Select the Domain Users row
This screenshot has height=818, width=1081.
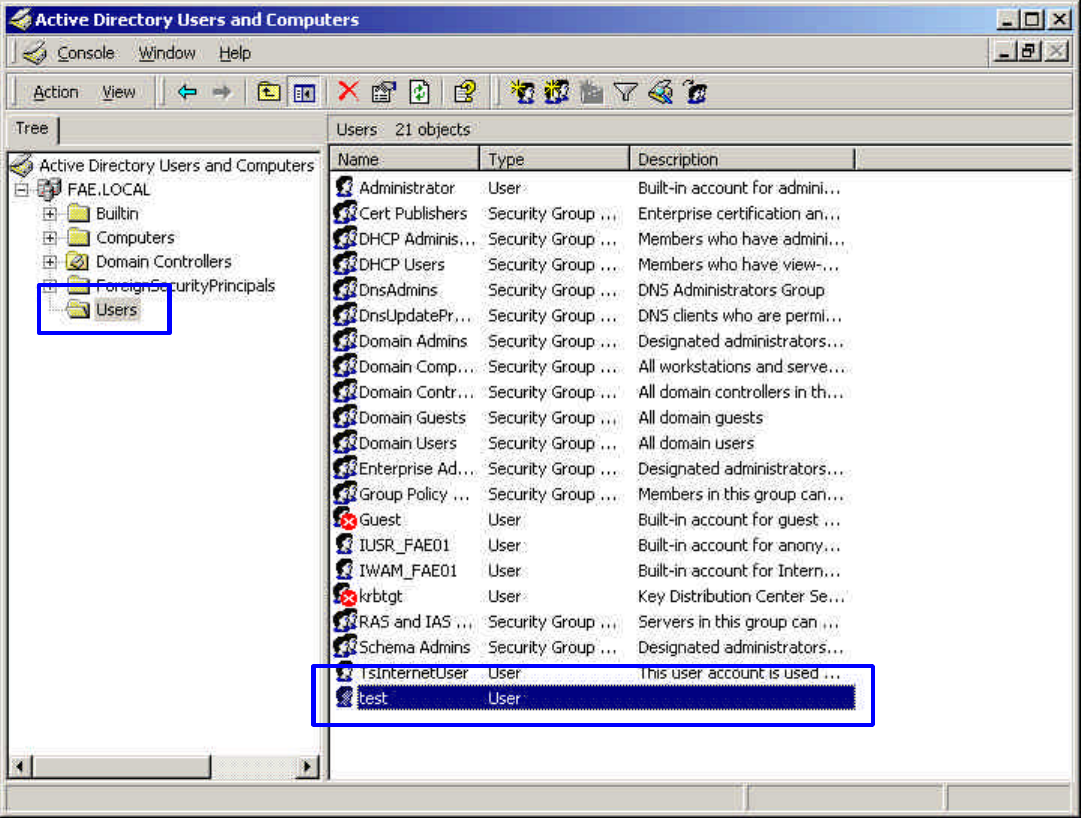pyautogui.click(x=593, y=443)
